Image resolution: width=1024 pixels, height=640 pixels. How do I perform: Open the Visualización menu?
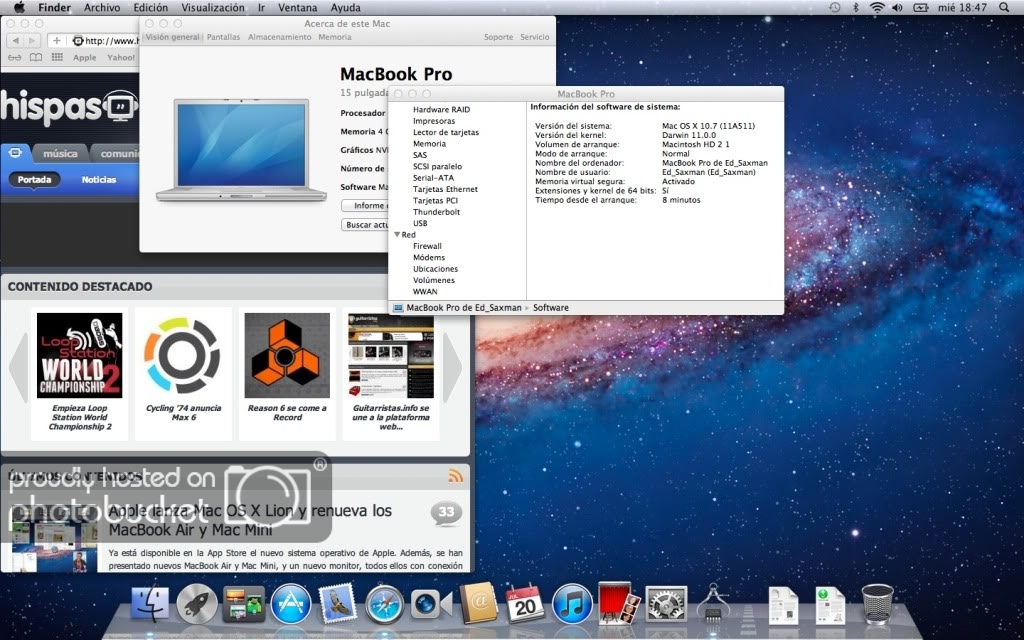212,7
